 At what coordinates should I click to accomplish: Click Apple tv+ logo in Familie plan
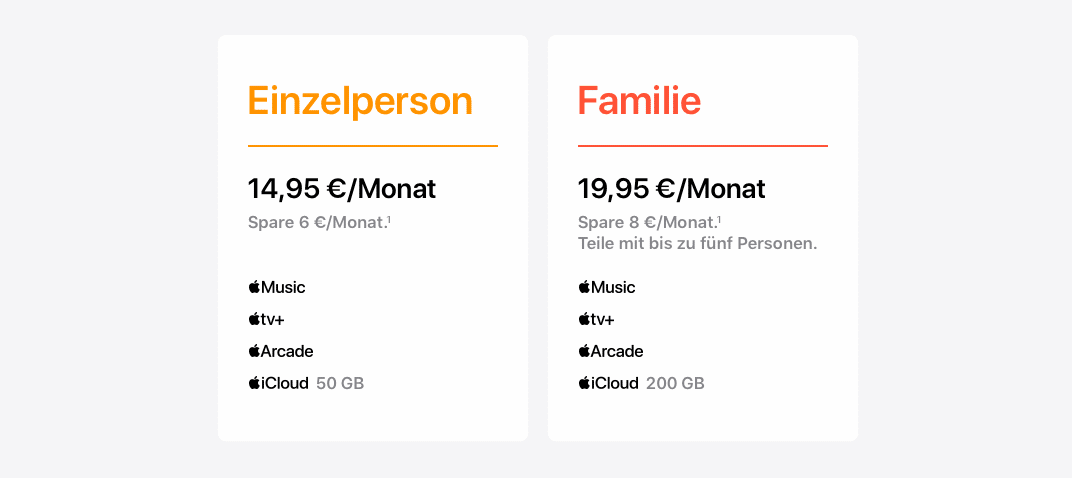pyautogui.click(x=597, y=319)
